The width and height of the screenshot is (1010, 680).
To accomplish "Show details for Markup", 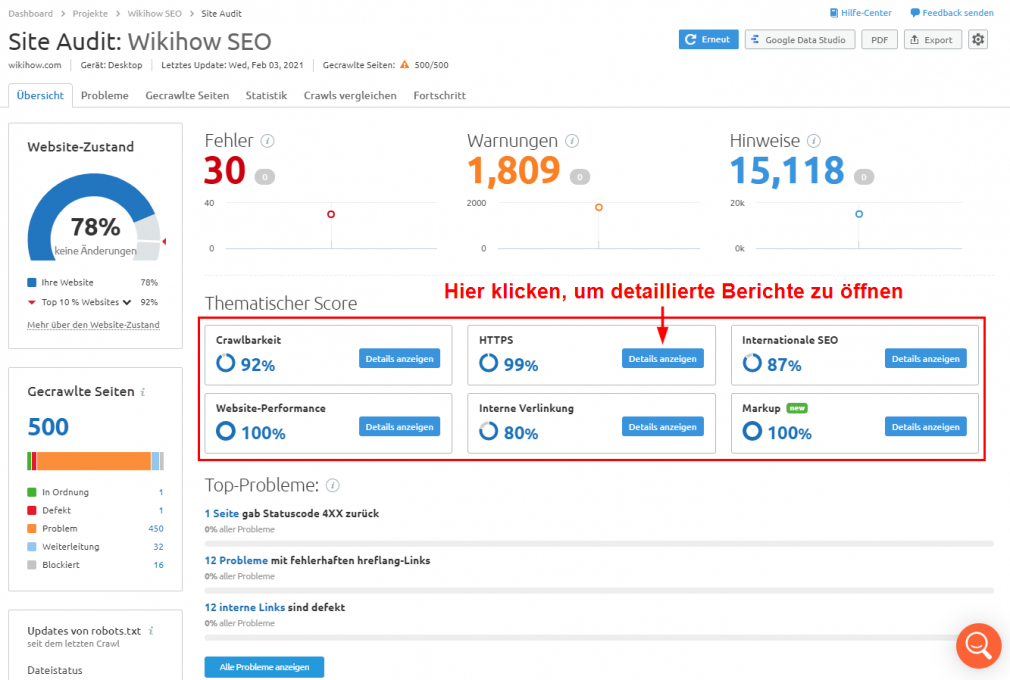I will click(926, 427).
